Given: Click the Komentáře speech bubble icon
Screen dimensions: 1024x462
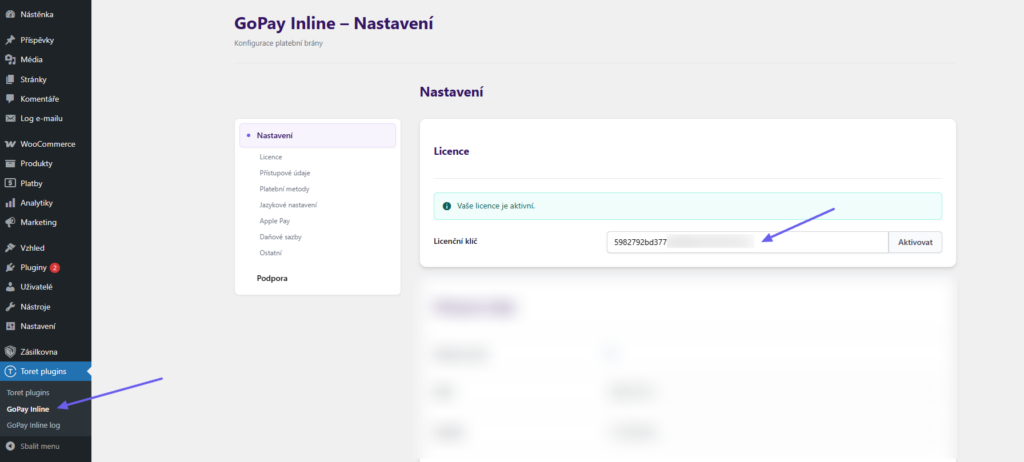Looking at the screenshot, I should [x=10, y=99].
